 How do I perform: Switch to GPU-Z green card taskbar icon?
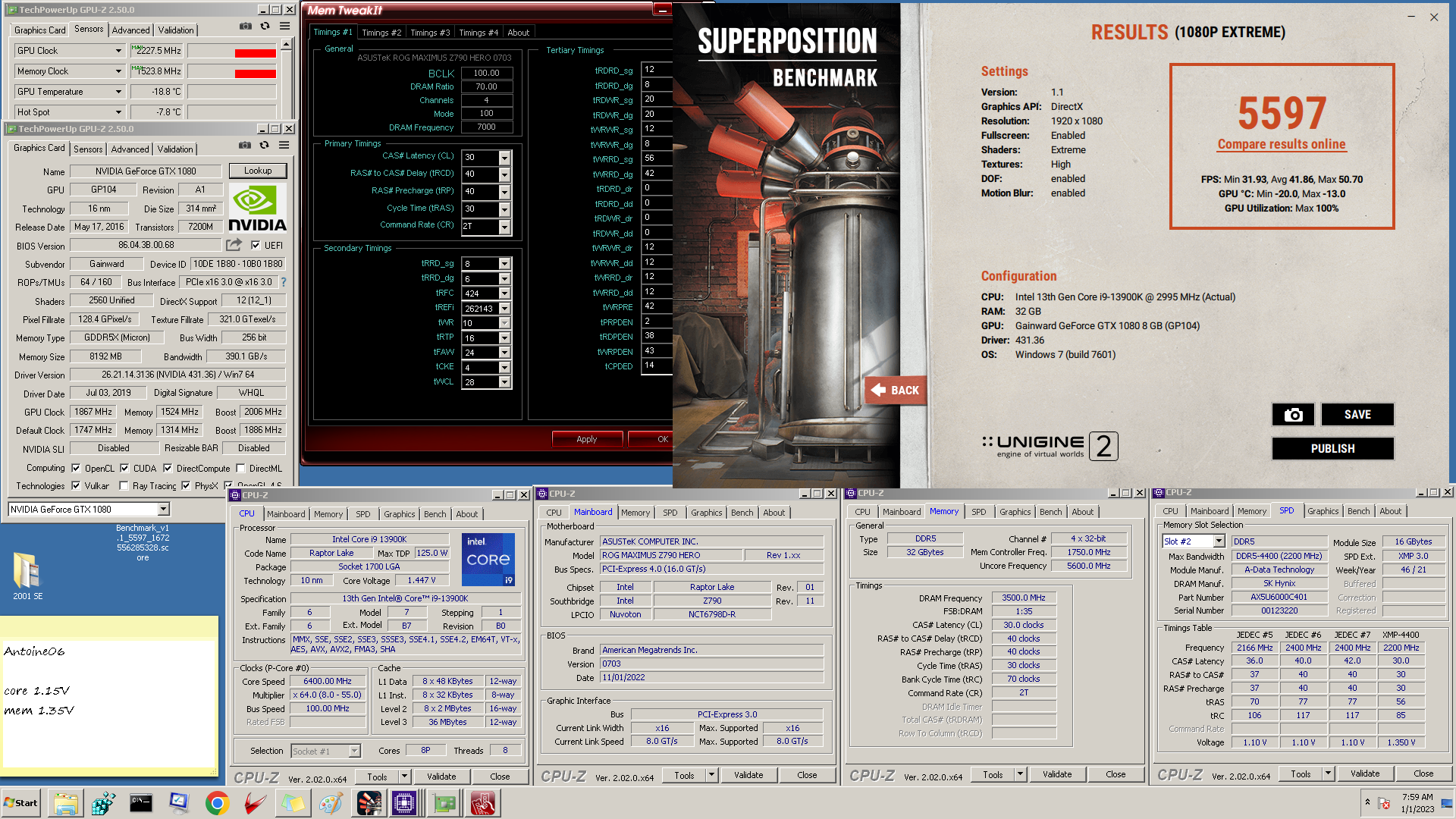point(445,803)
